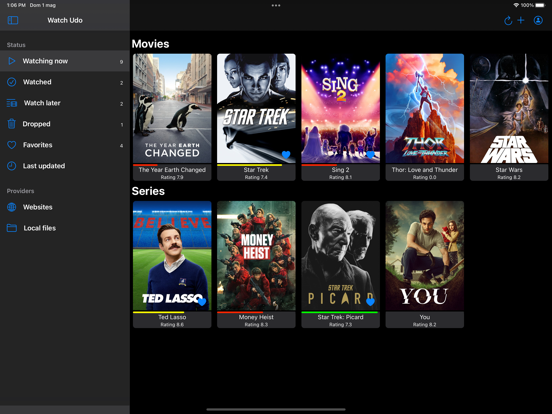Open the Favorites list
Screen dimensions: 552x414
click(x=65, y=145)
